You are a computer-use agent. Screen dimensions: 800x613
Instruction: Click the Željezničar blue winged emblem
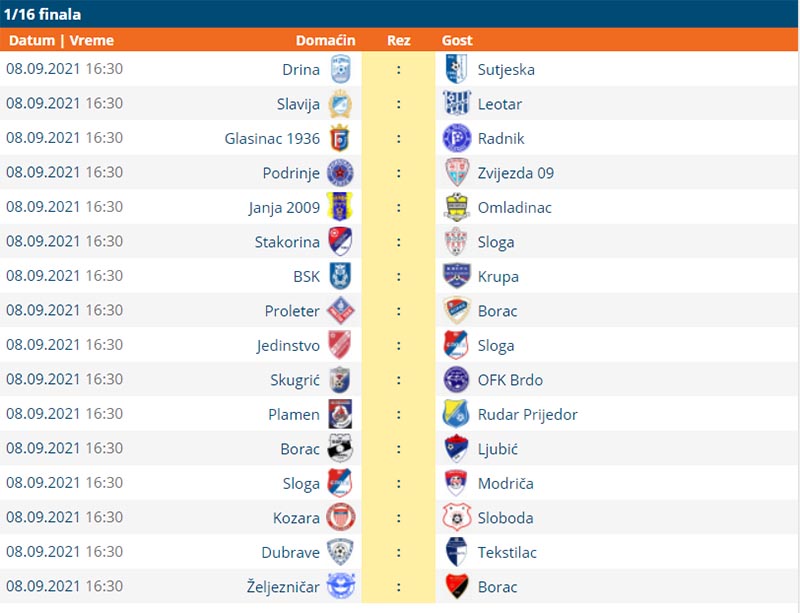coord(340,586)
